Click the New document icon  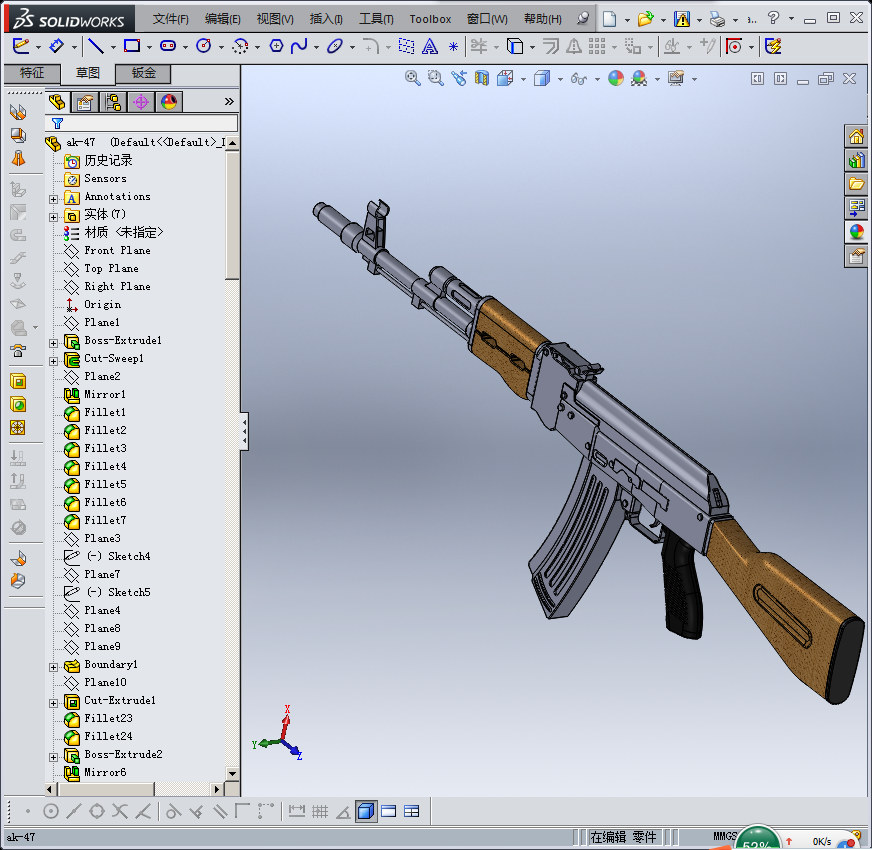click(610, 19)
